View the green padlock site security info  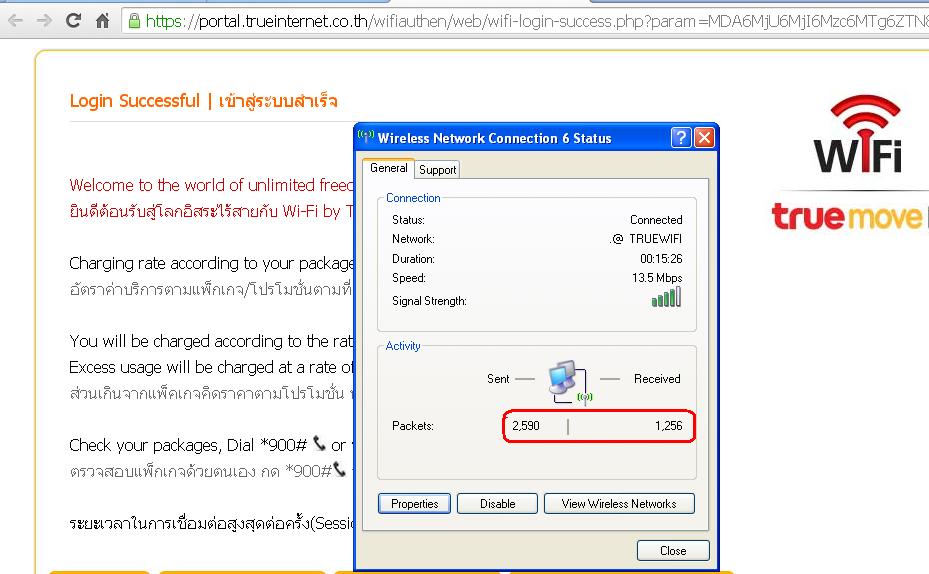(134, 21)
